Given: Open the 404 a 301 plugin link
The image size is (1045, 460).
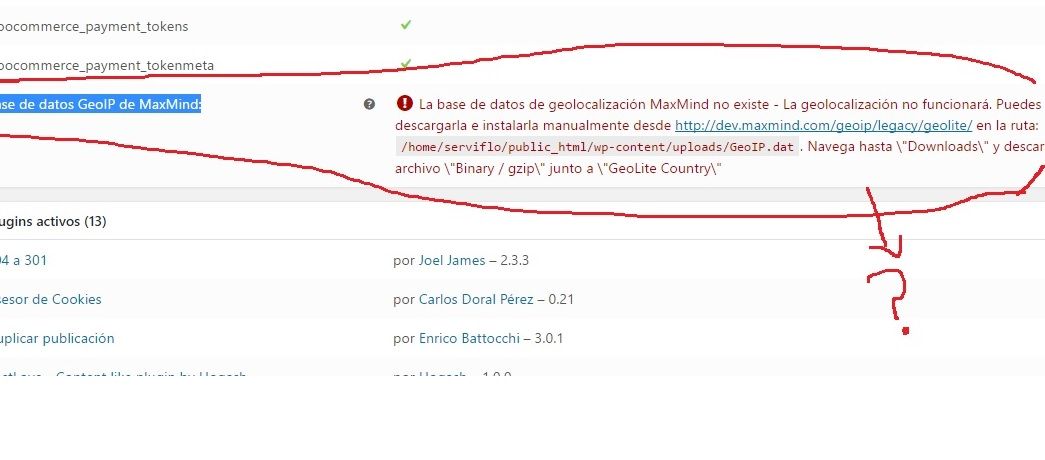Looking at the screenshot, I should pyautogui.click(x=23, y=260).
